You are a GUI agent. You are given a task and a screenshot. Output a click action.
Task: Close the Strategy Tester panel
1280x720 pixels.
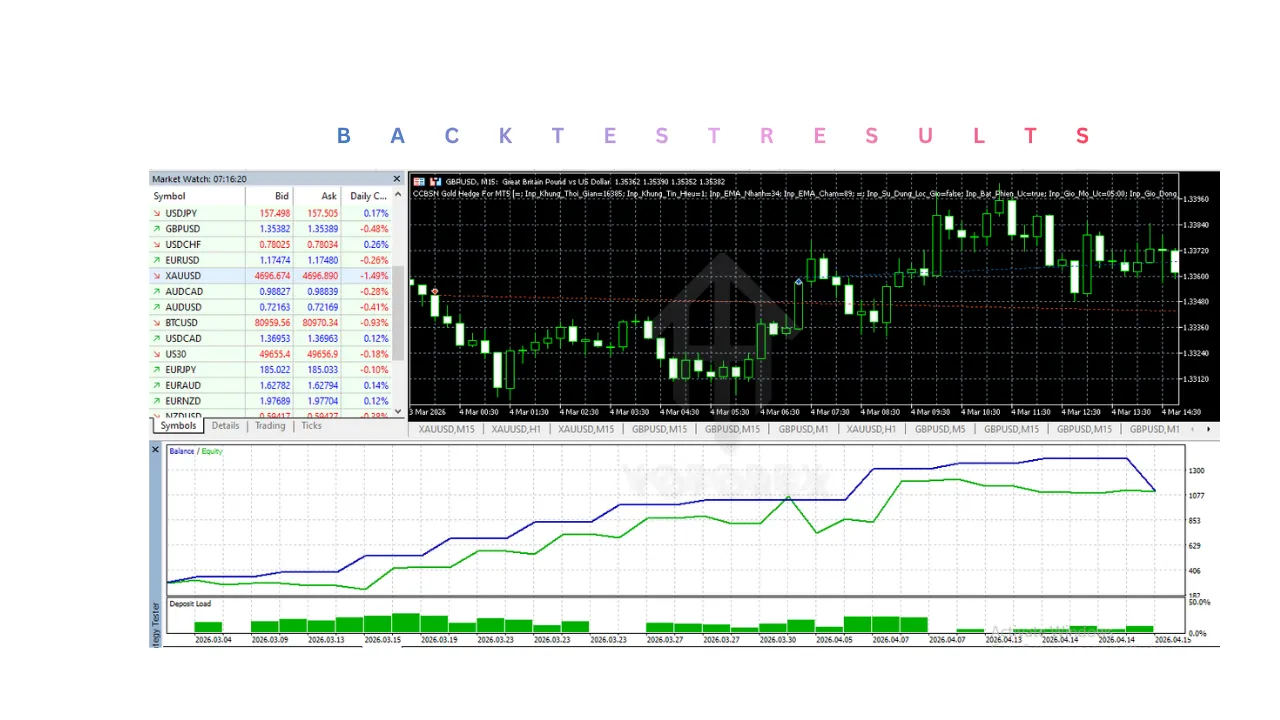(155, 450)
